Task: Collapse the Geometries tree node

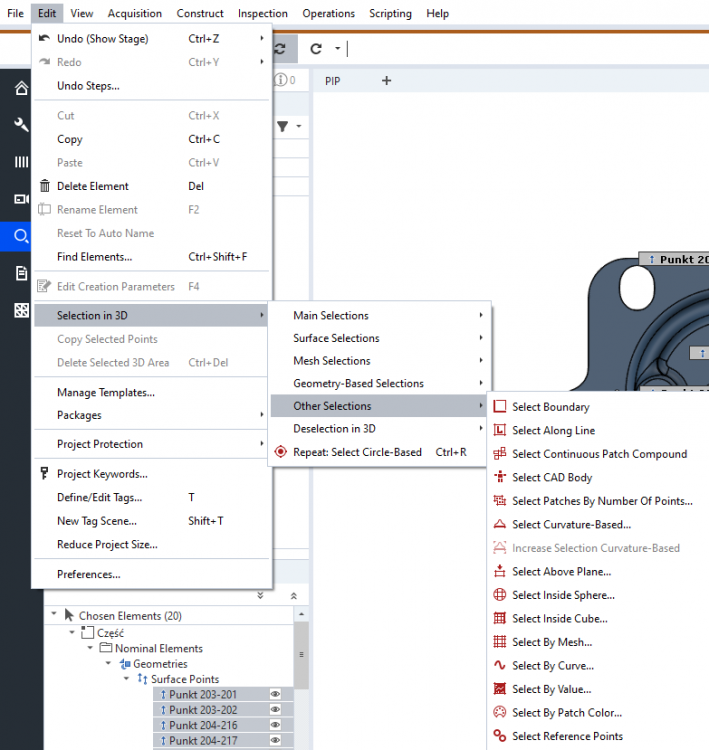Action: coord(109,663)
